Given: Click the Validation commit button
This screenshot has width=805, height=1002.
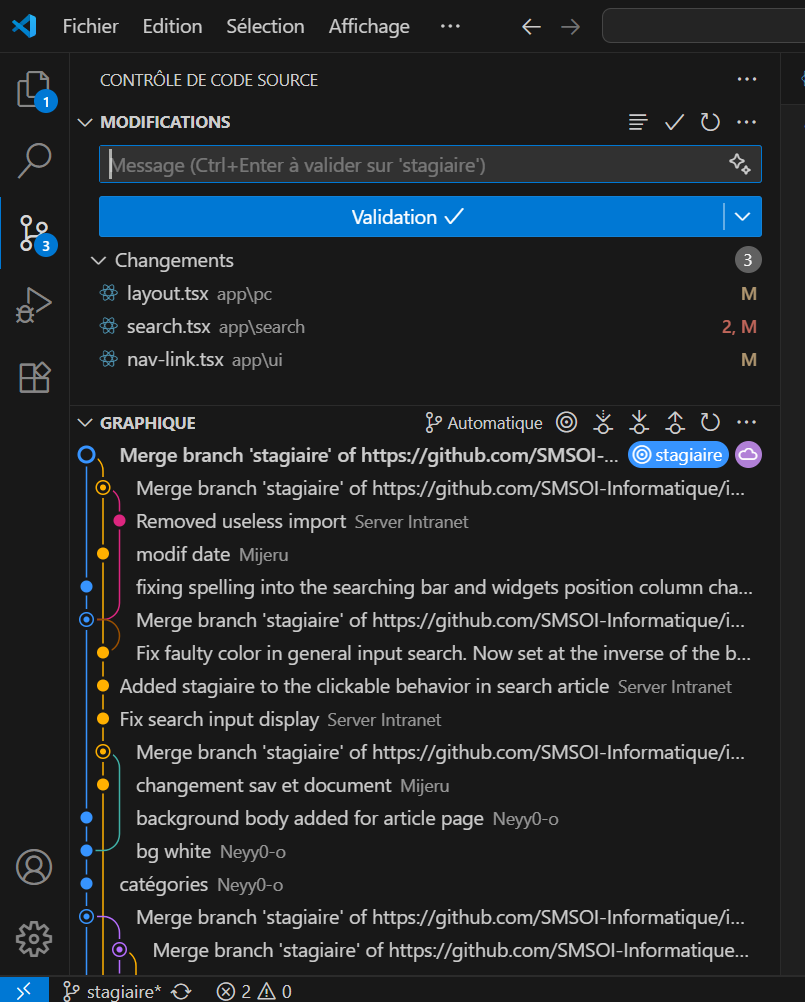Looking at the screenshot, I should (x=410, y=217).
